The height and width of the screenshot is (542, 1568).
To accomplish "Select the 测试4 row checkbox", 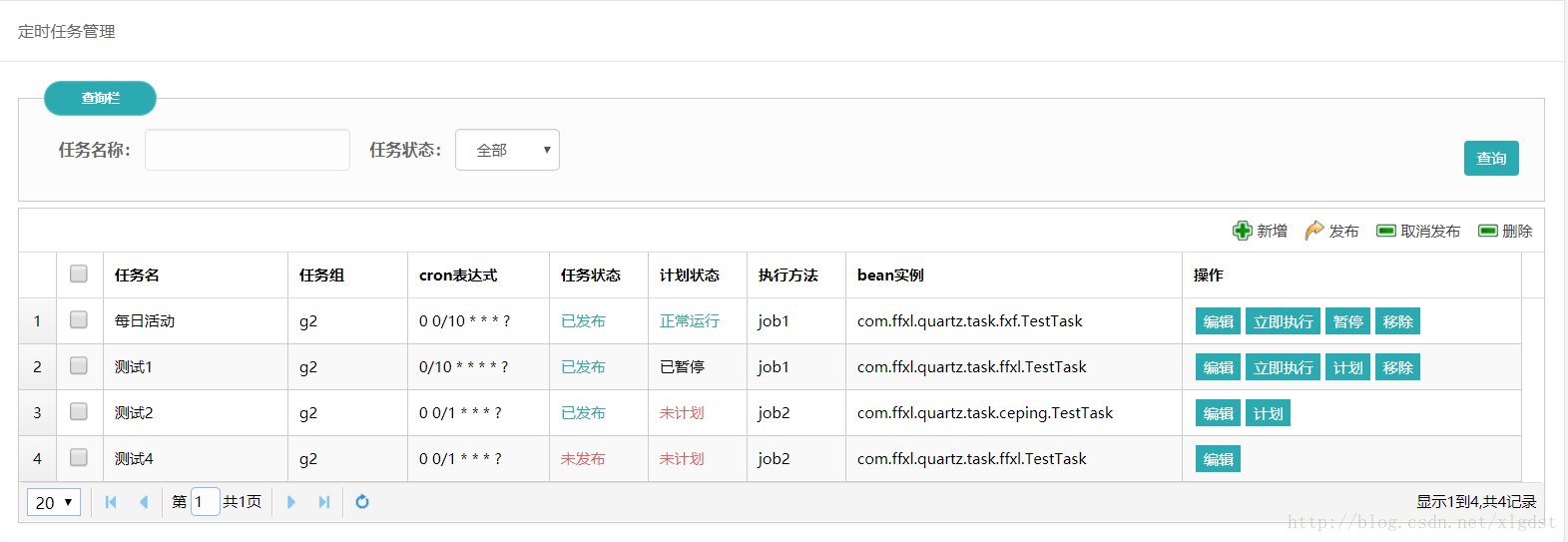I will pyautogui.click(x=79, y=457).
